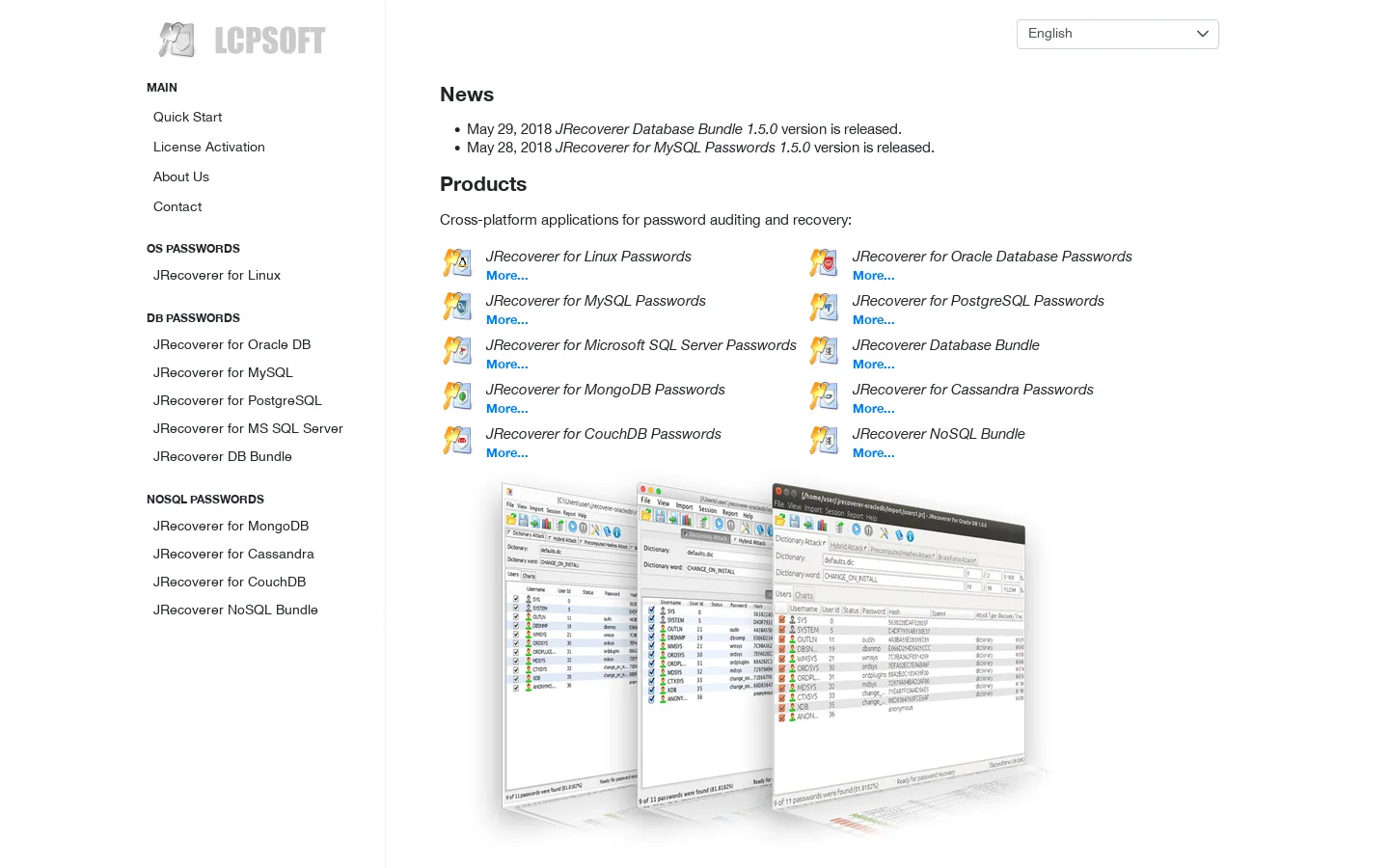Click the May 29, 2018 news entry

click(684, 129)
